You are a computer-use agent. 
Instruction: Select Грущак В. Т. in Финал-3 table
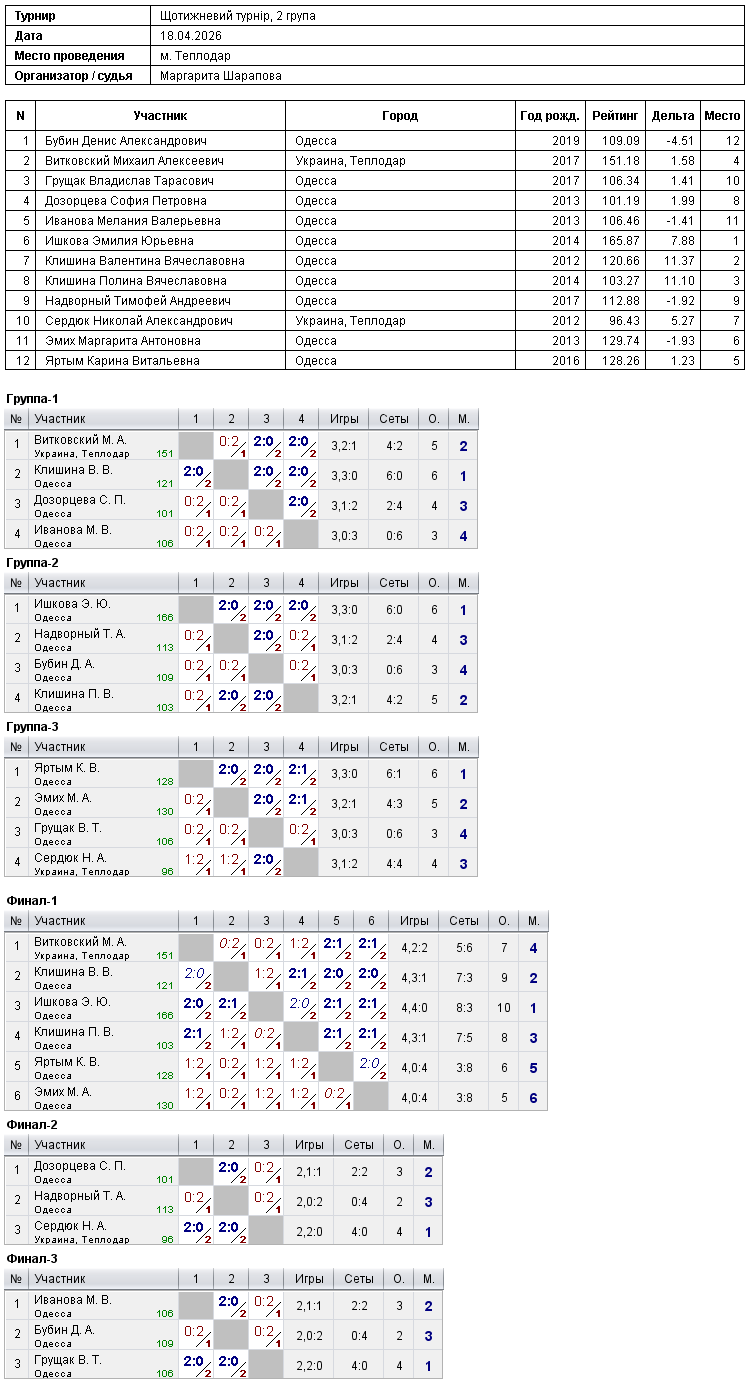(68, 1359)
